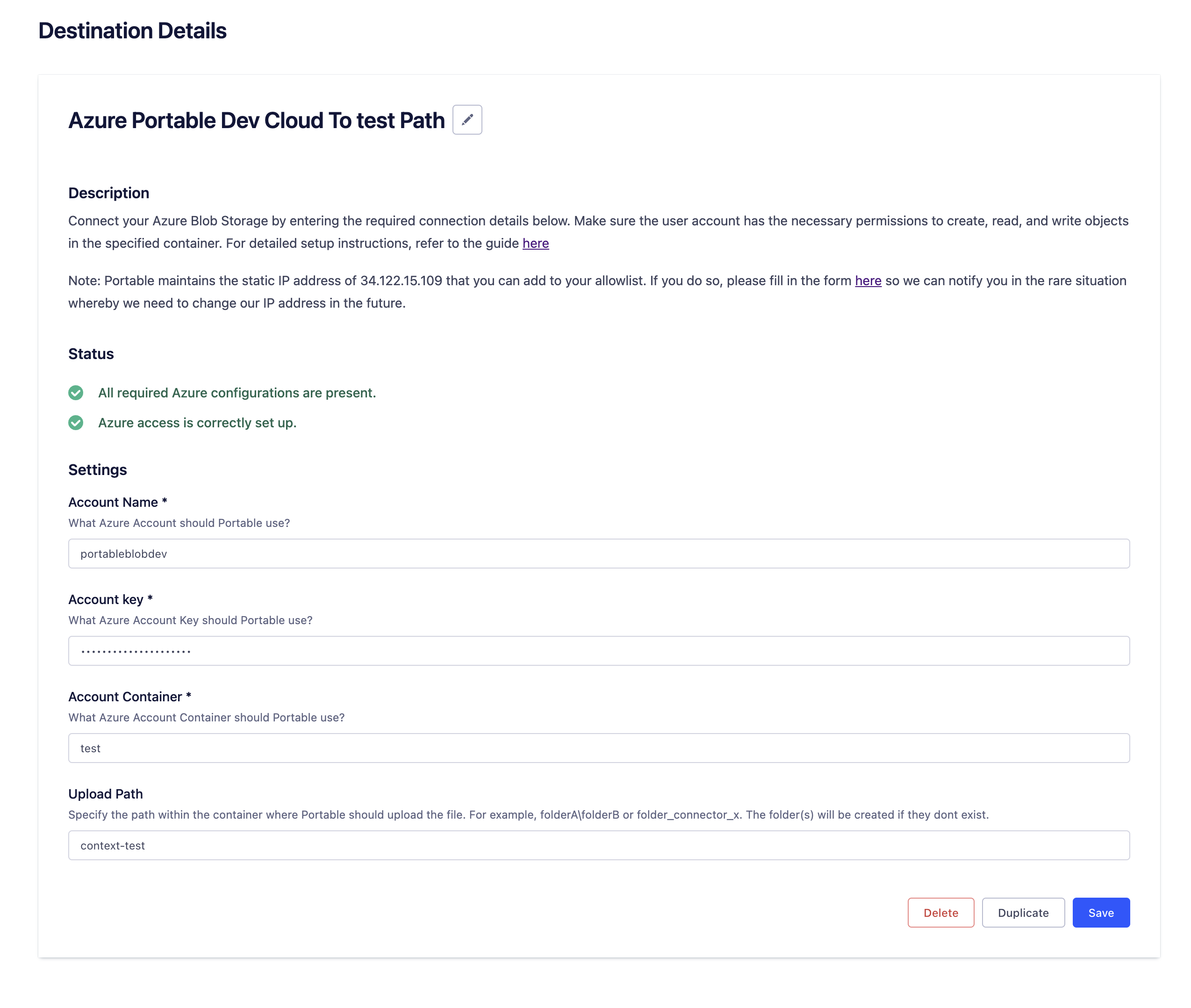Image resolution: width=1191 pixels, height=1008 pixels.
Task: Click the 'Upload Path' field label
Action: point(106,794)
